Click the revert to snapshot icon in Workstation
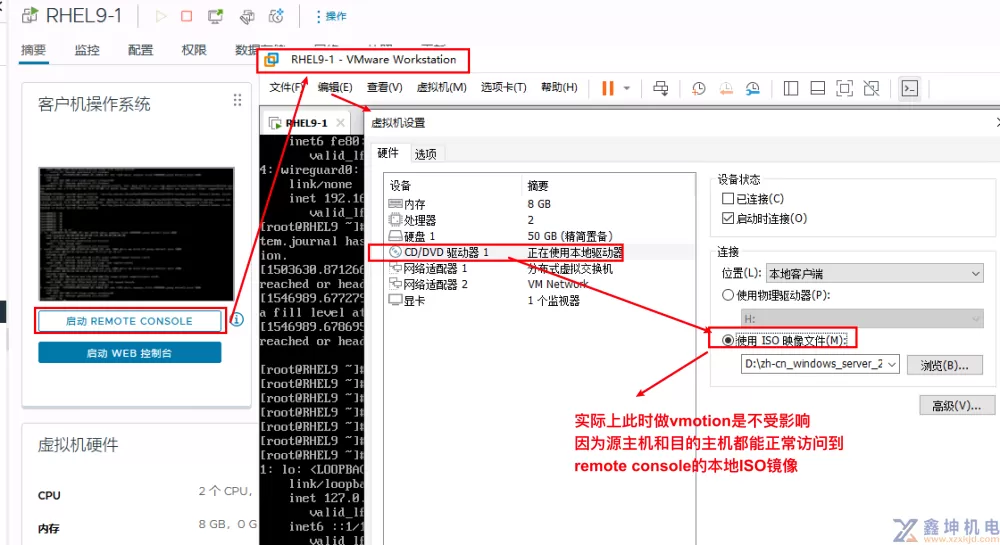 726,88
